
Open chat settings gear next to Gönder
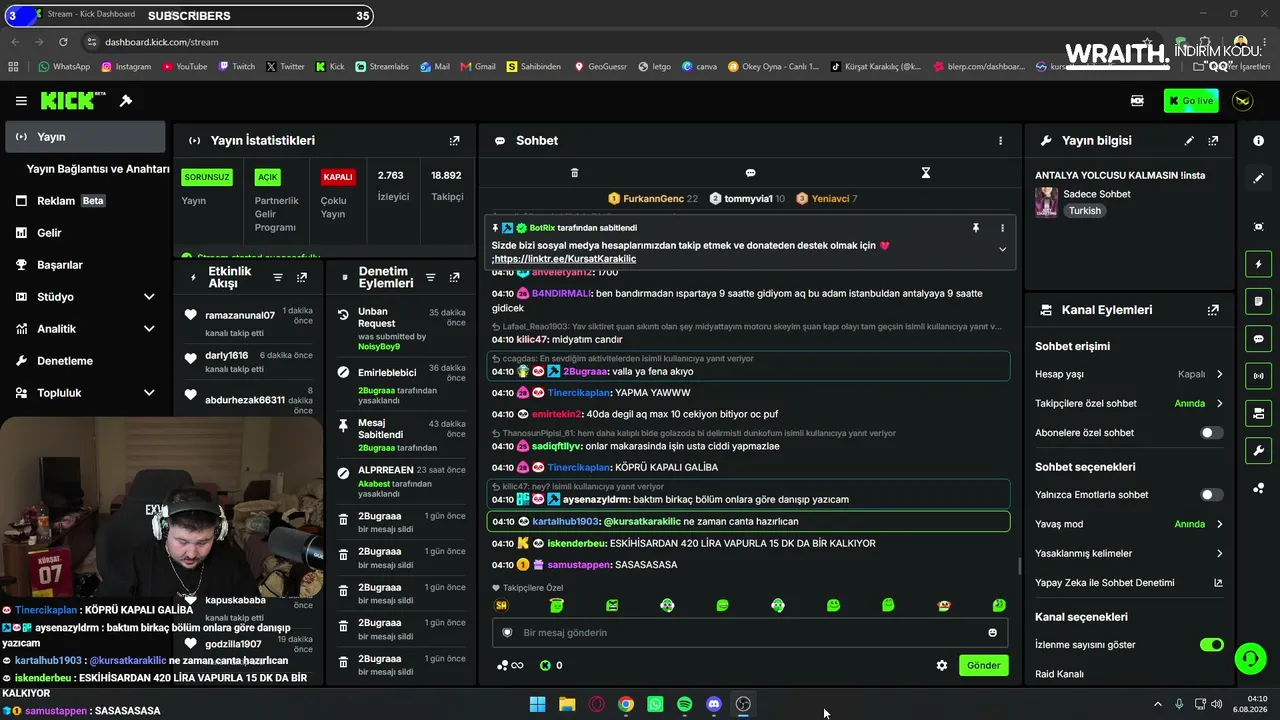click(x=941, y=665)
